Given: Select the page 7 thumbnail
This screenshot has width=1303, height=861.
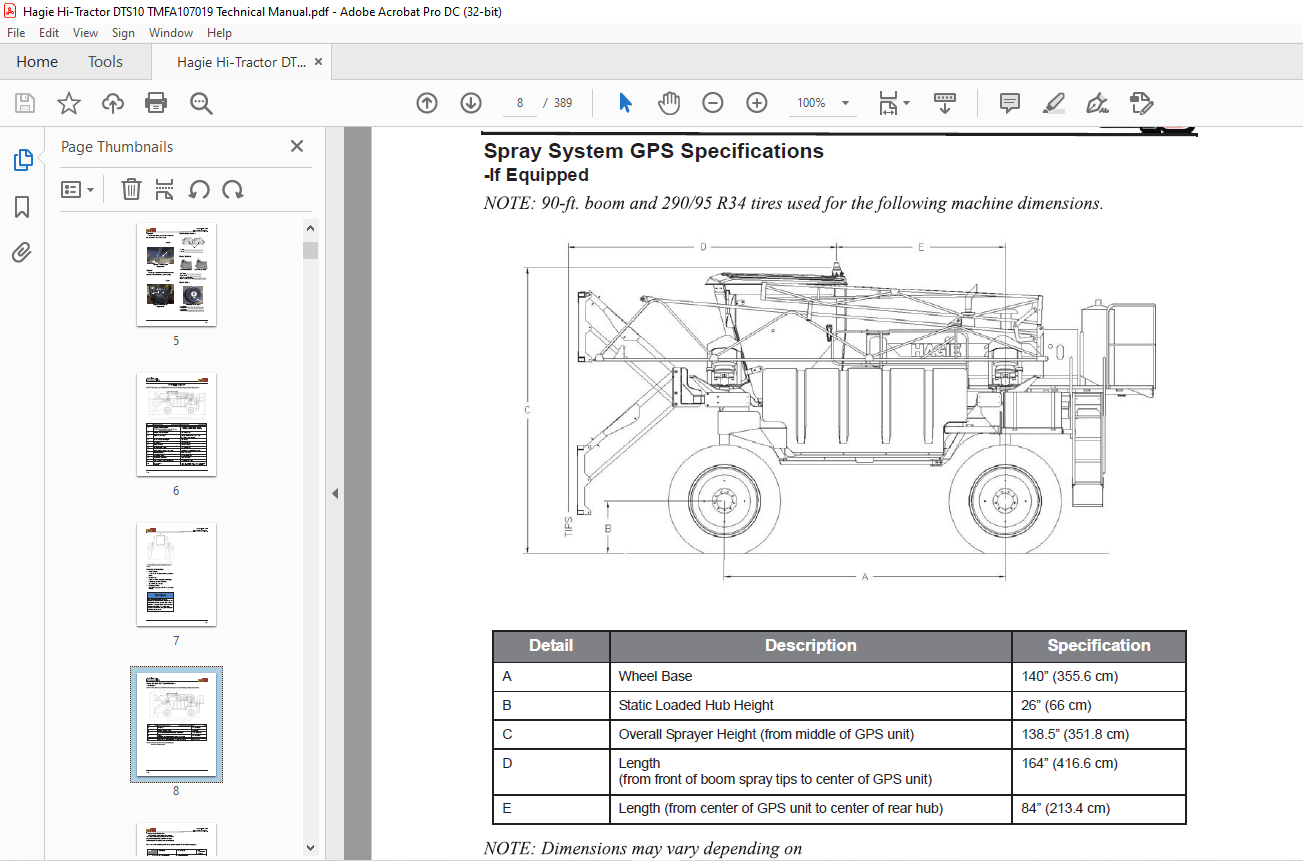Looking at the screenshot, I should 176,575.
